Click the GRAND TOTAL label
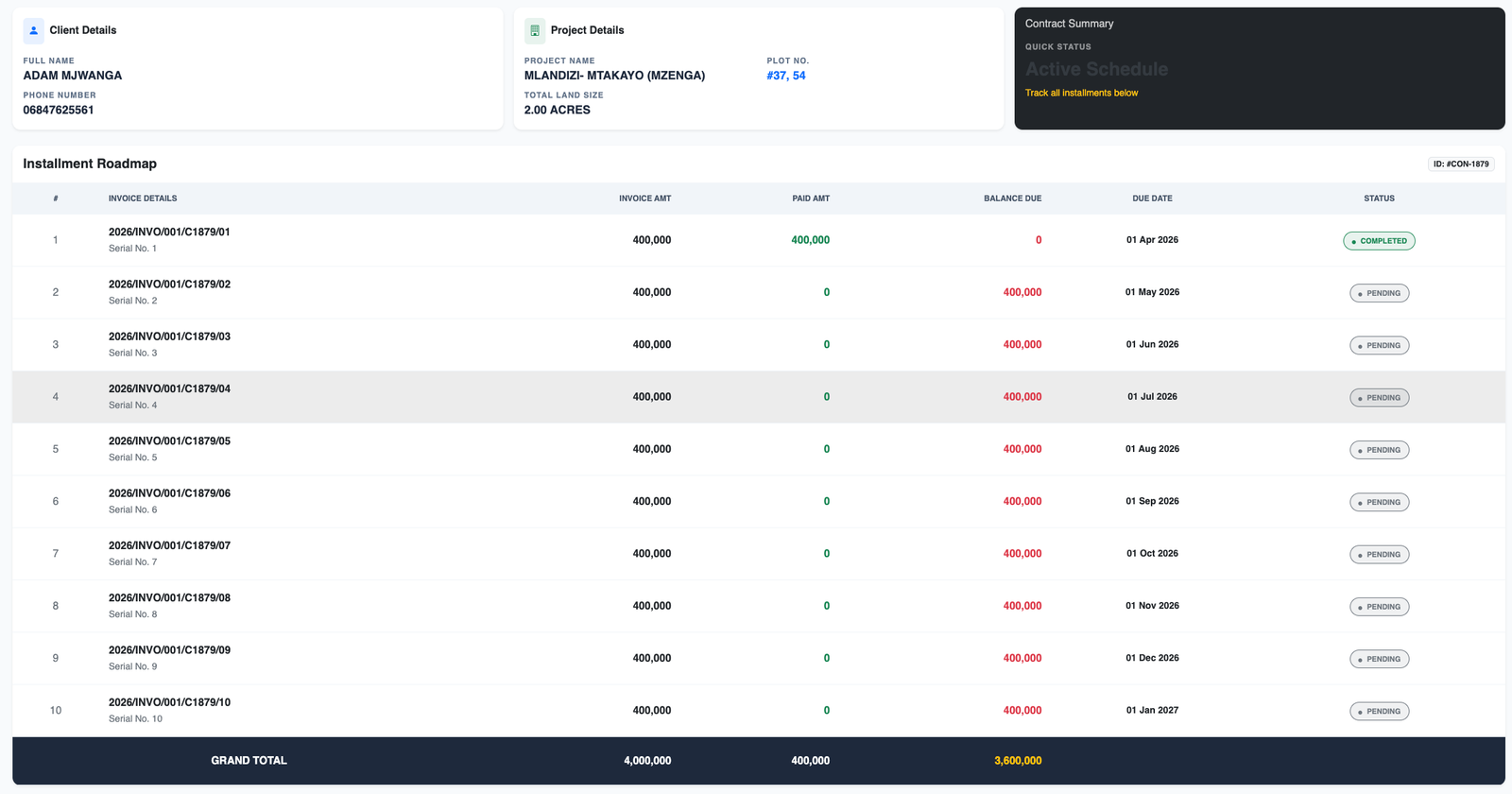 pyautogui.click(x=249, y=761)
